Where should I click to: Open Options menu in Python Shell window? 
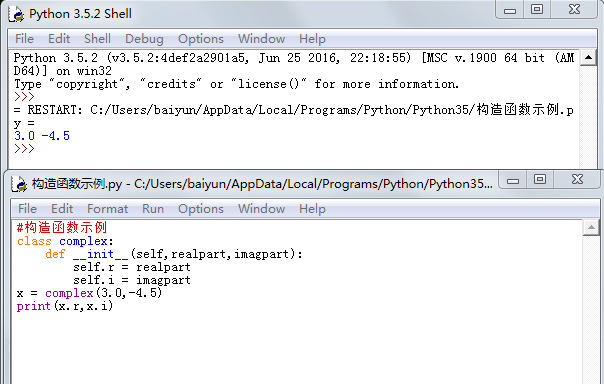(201, 39)
